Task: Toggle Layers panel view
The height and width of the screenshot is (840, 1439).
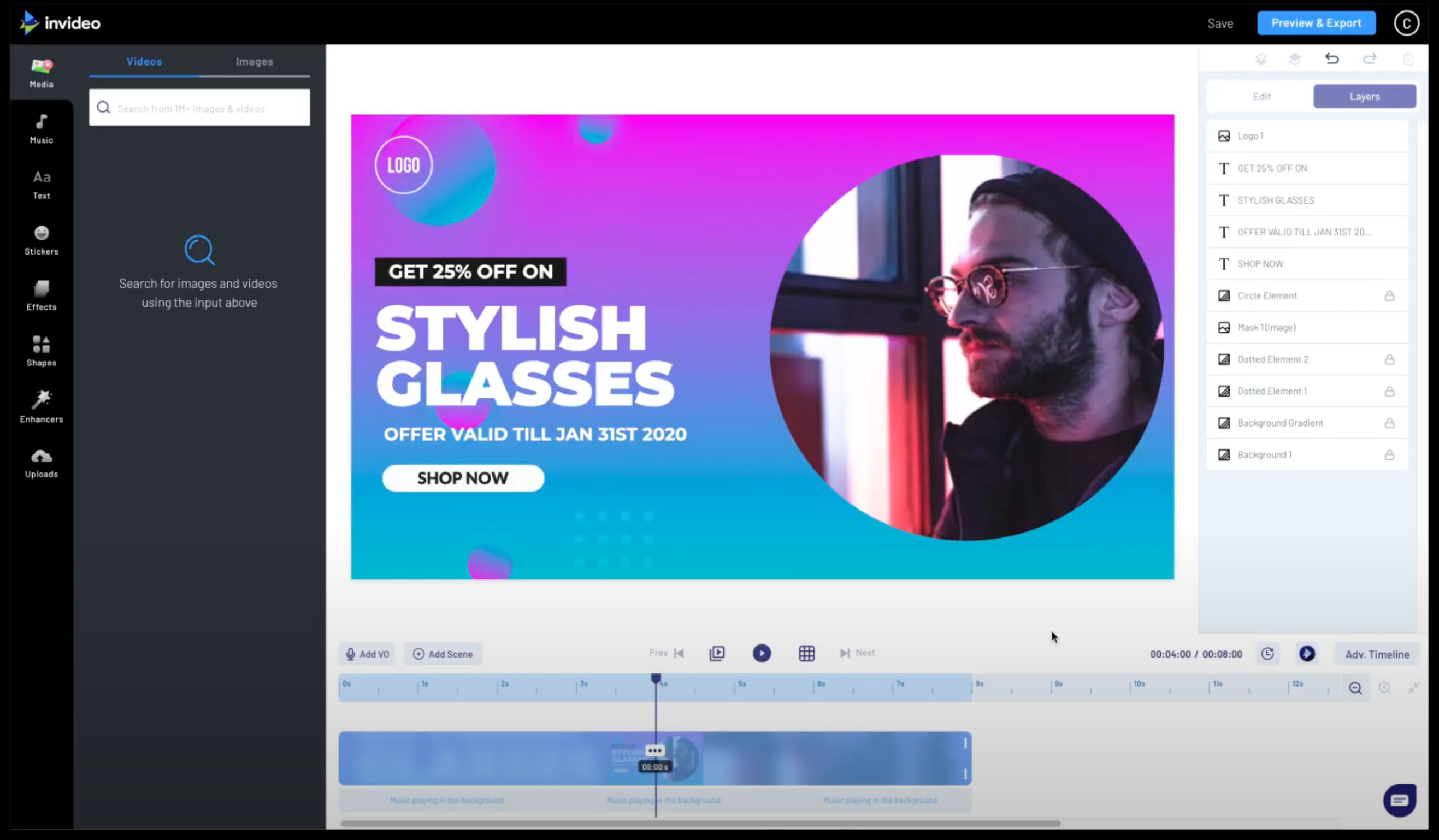Action: pyautogui.click(x=1364, y=96)
